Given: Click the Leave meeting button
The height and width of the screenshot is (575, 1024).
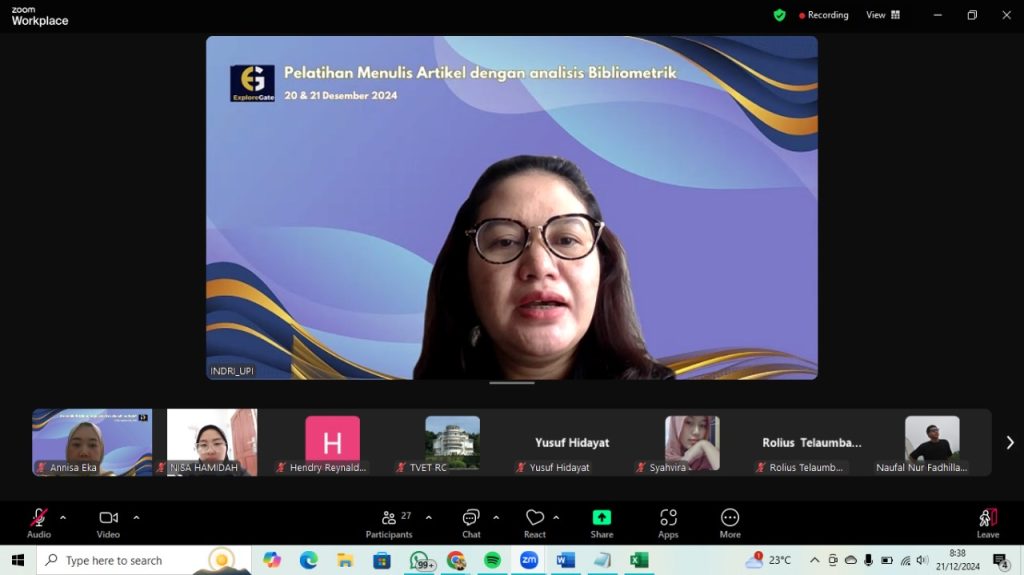Looking at the screenshot, I should (x=987, y=522).
